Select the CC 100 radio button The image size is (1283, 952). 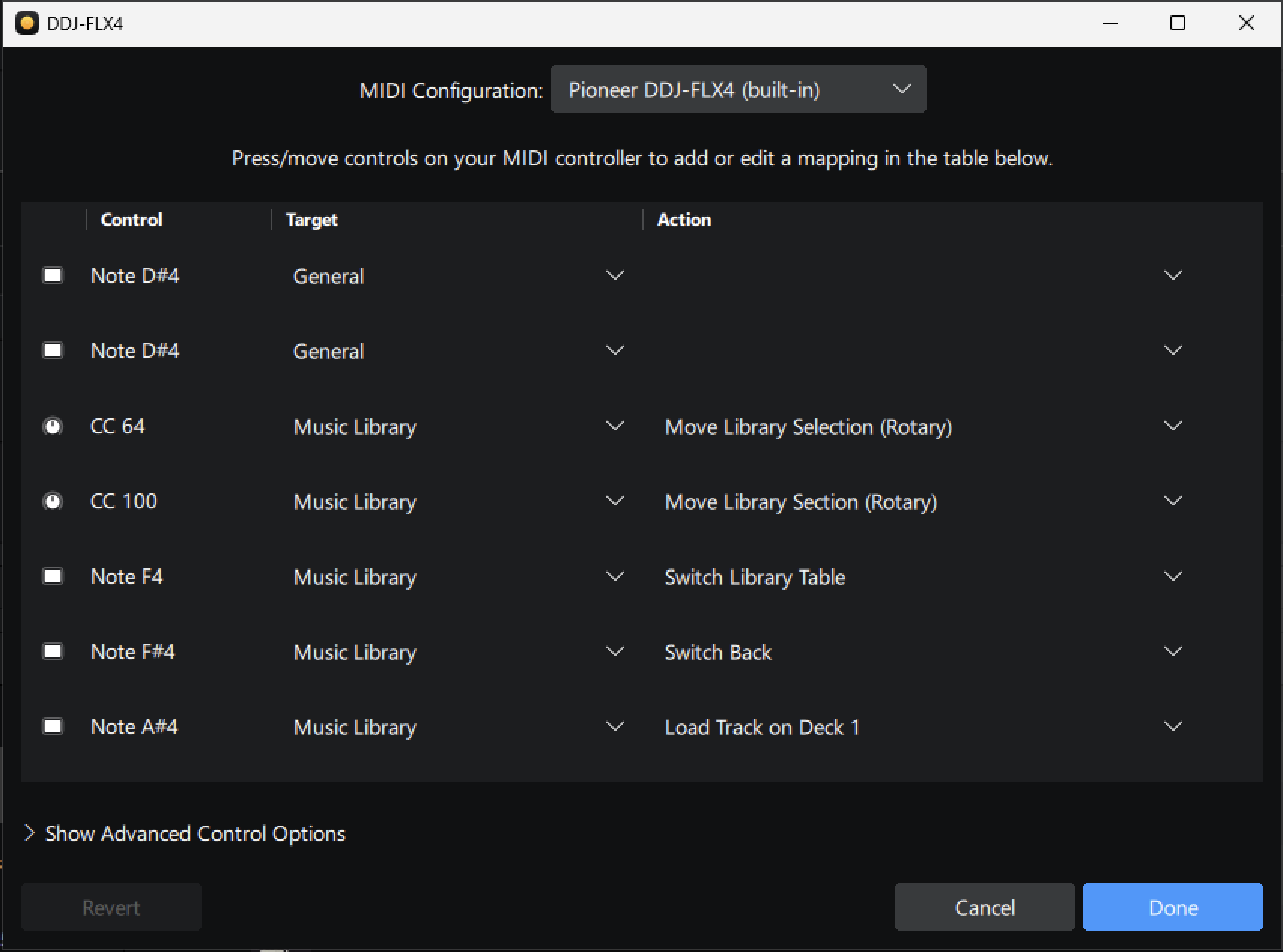click(x=53, y=501)
